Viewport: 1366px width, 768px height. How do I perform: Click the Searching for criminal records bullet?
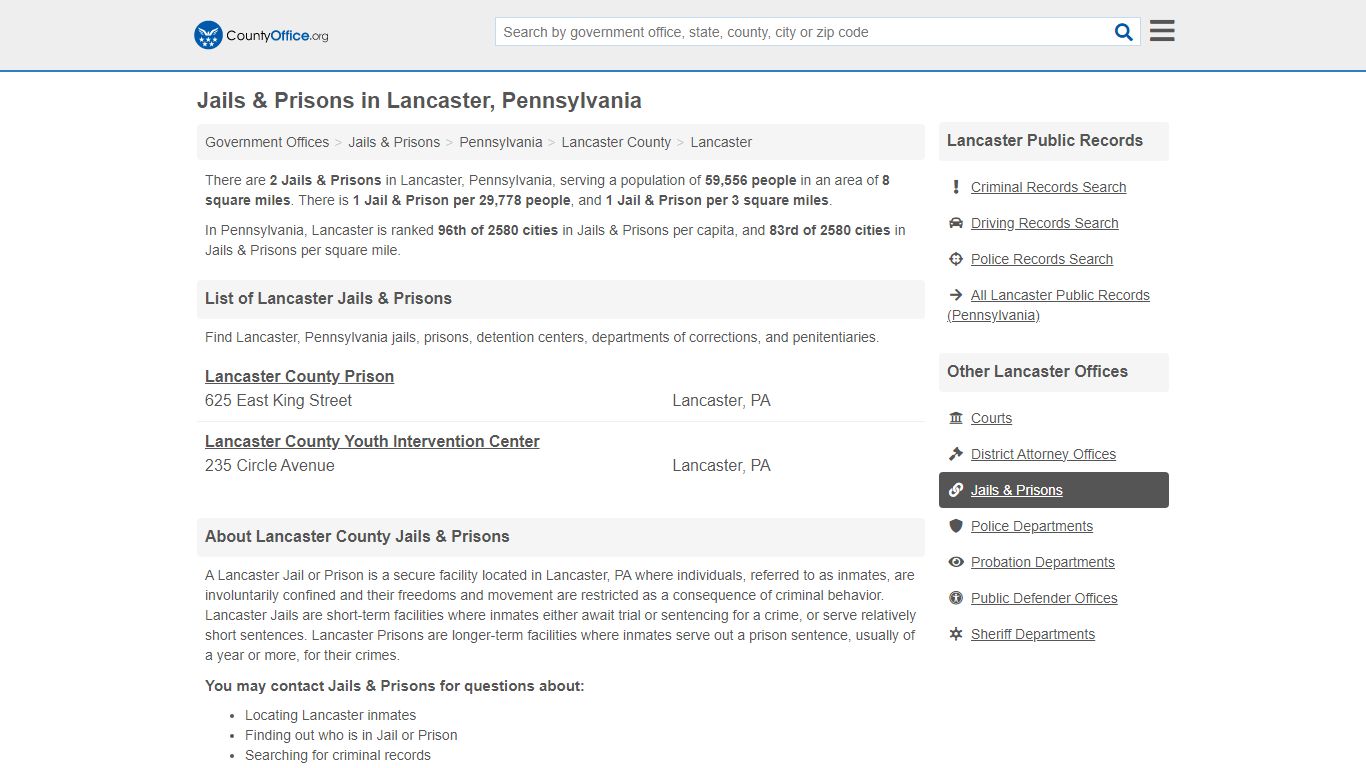point(338,755)
